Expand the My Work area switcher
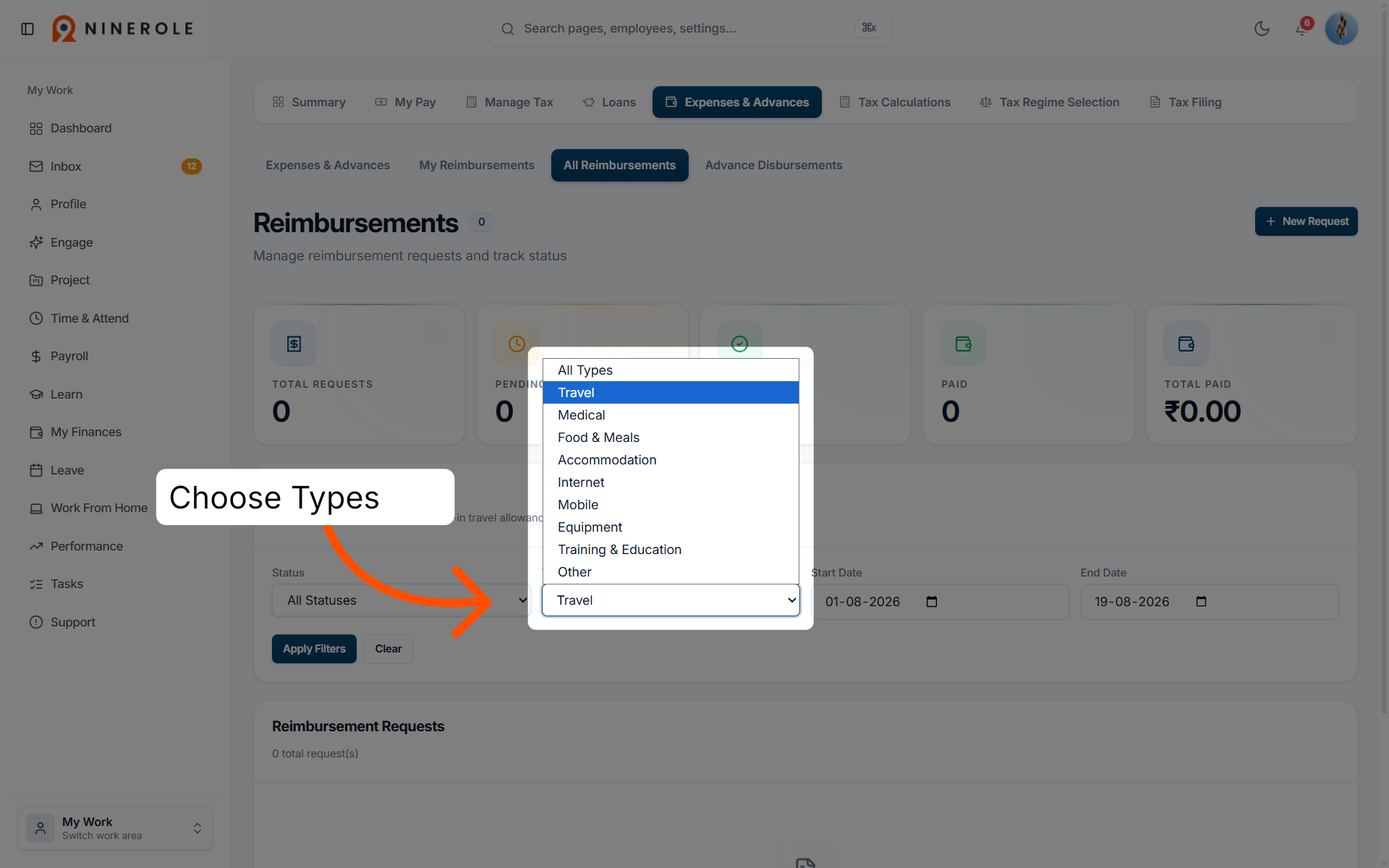The width and height of the screenshot is (1389, 868). [116, 828]
